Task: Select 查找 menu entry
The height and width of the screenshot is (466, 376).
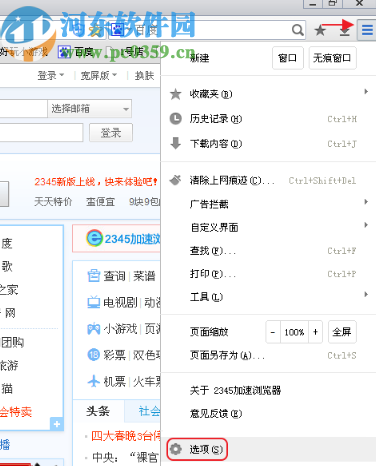Action: pyautogui.click(x=268, y=251)
